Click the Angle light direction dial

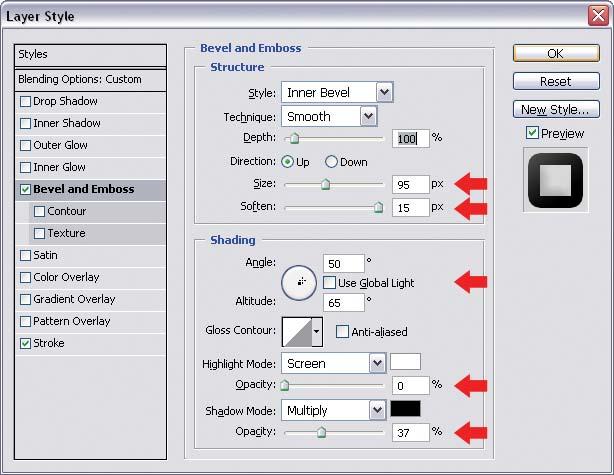299,283
